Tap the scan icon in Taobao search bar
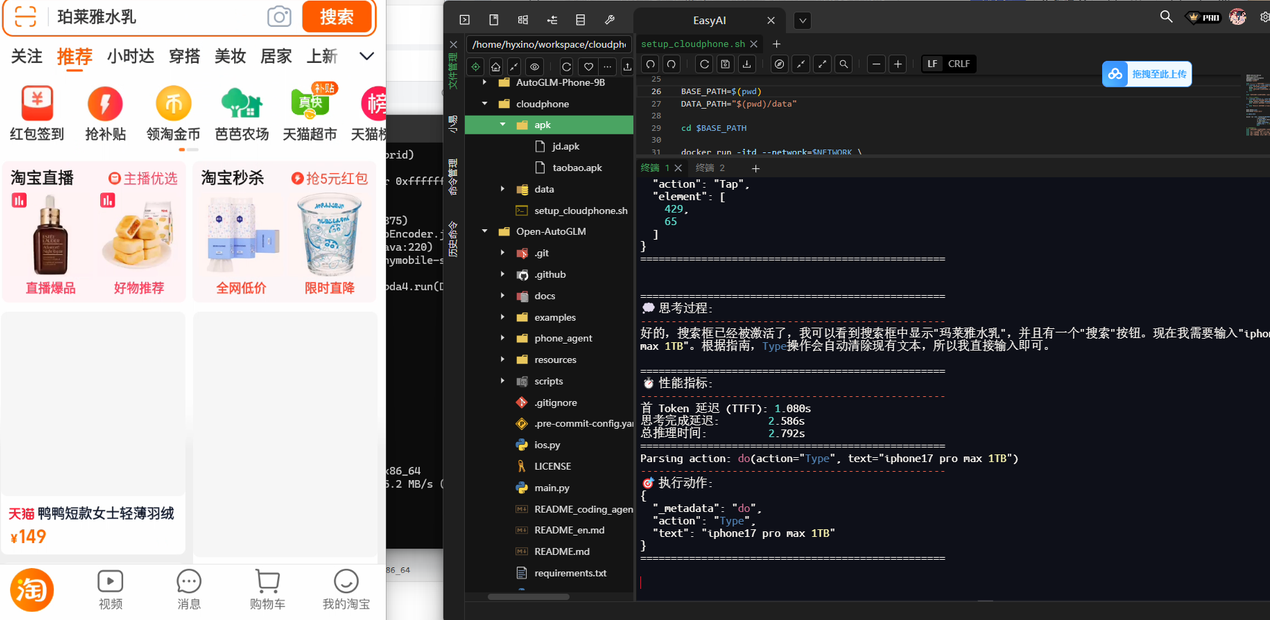The width and height of the screenshot is (1270, 620). (x=25, y=16)
